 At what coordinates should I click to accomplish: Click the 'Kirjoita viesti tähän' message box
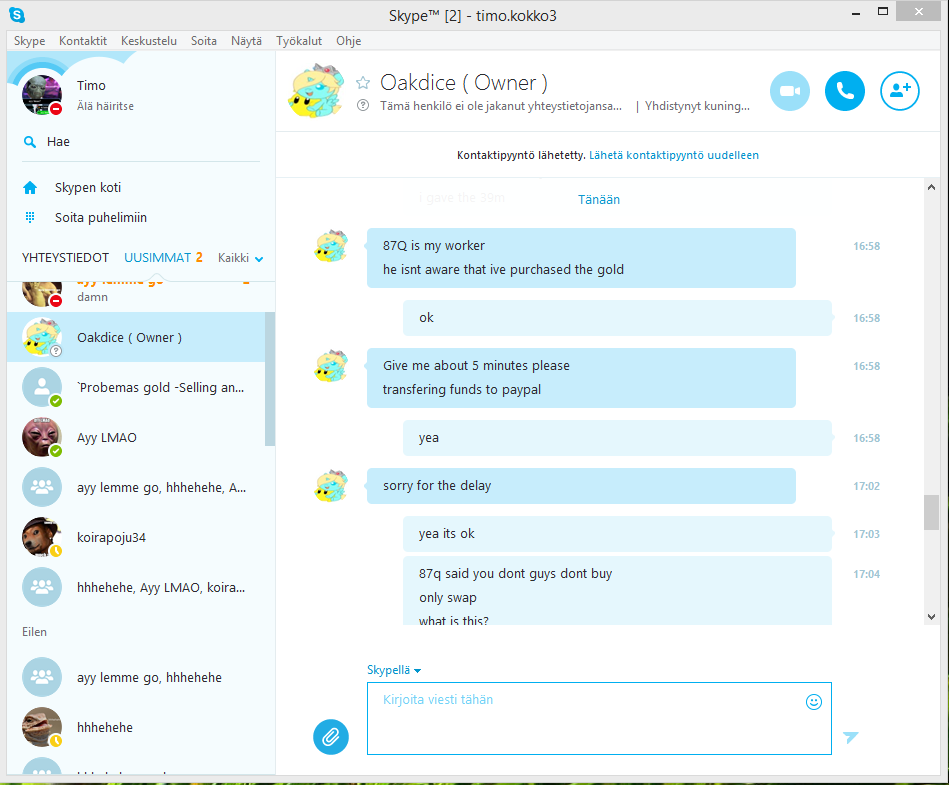[x=599, y=718]
